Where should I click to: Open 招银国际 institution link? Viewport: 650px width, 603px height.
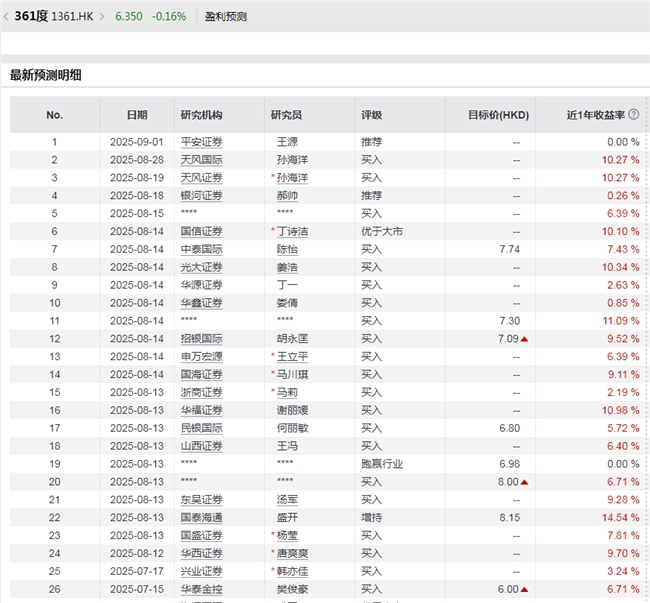point(201,339)
